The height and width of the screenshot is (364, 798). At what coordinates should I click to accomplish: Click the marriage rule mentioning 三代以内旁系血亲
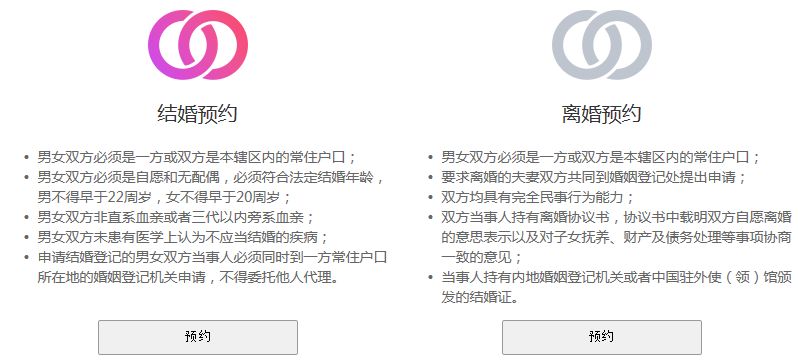point(176,217)
